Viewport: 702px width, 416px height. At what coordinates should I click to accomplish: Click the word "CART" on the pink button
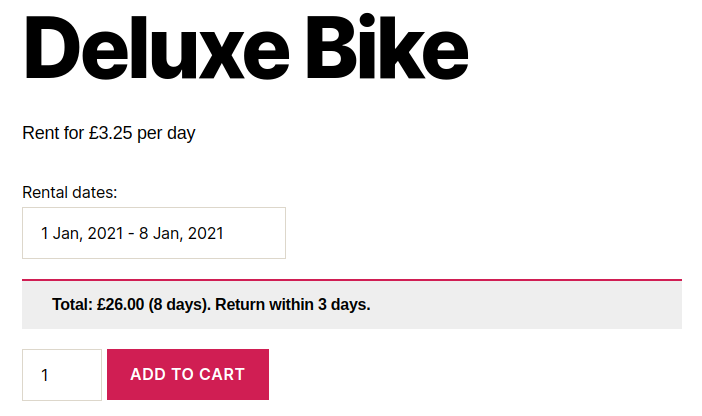tap(221, 375)
